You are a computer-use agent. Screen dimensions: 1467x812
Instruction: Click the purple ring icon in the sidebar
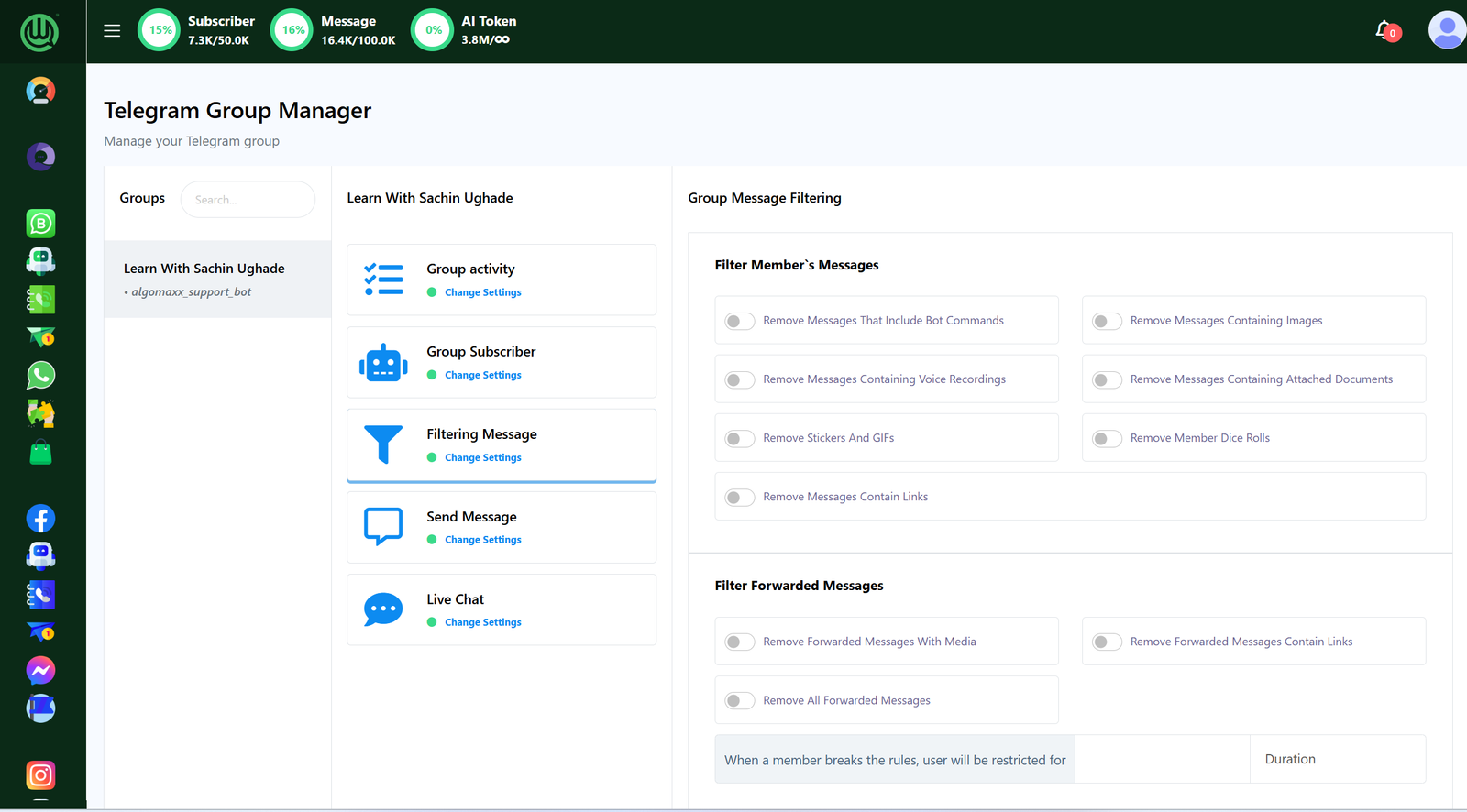click(40, 157)
